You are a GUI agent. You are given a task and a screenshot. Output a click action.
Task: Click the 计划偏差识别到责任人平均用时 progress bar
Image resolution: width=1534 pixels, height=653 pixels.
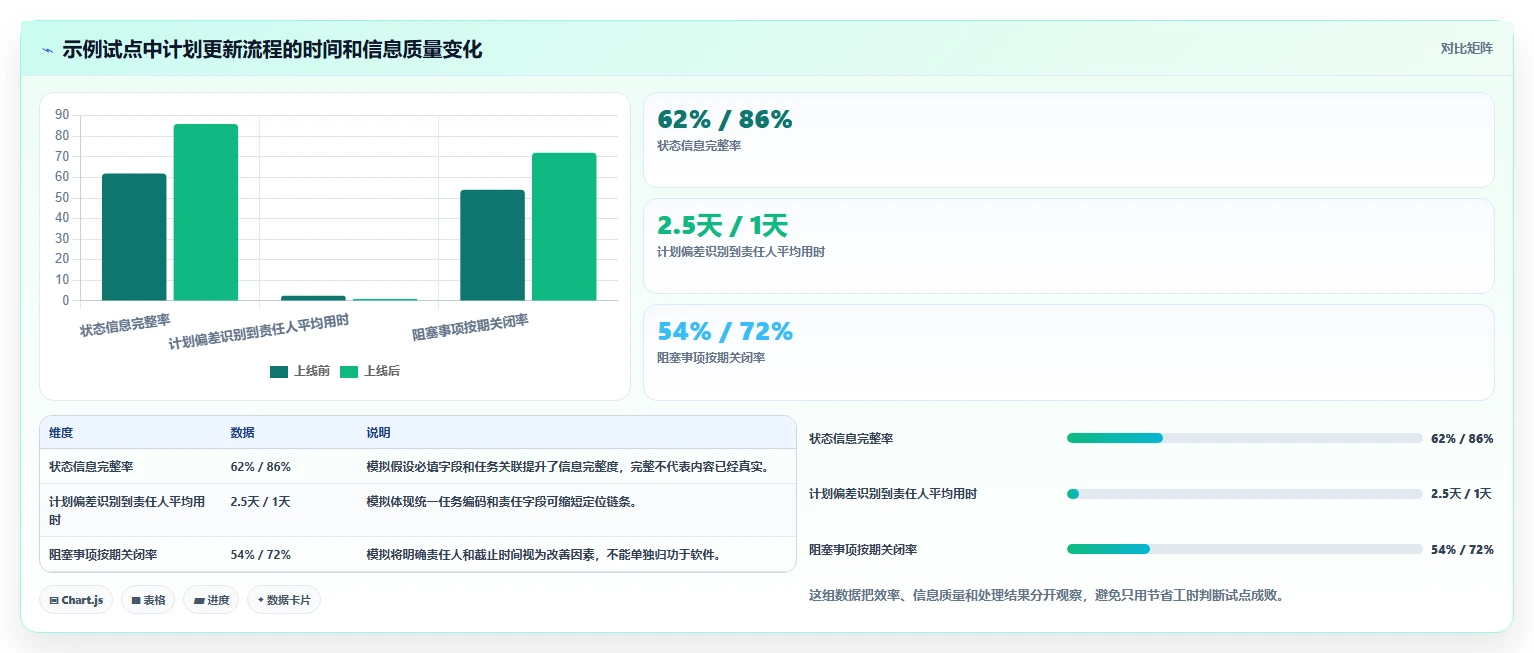(1244, 494)
